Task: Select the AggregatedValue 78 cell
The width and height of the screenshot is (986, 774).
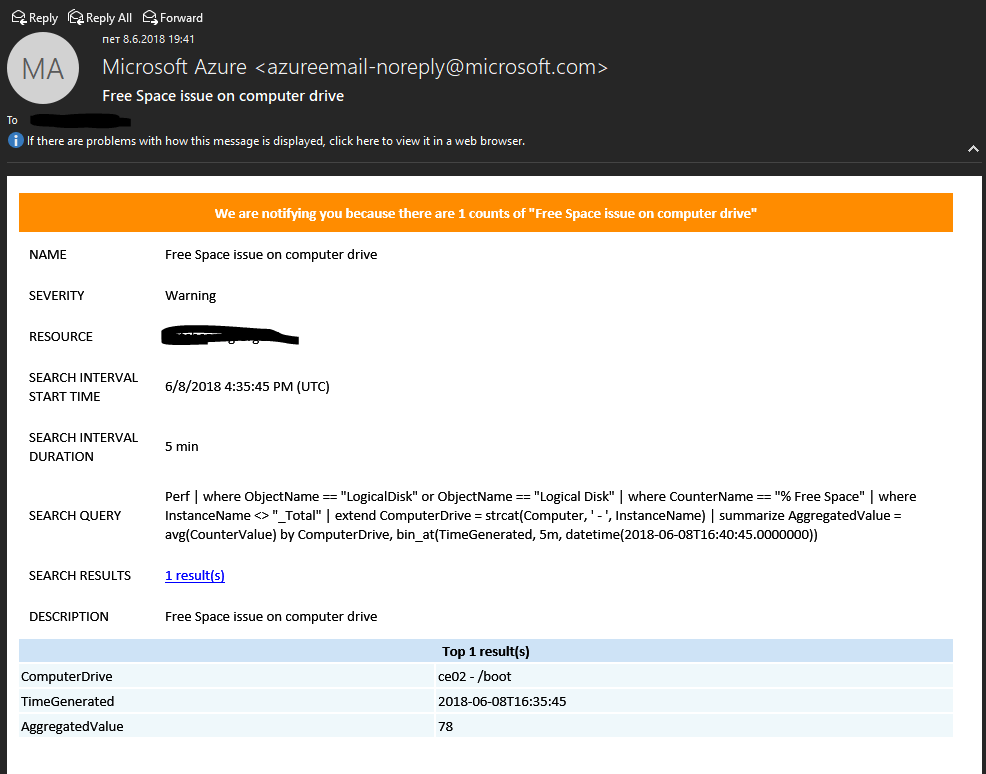Action: 446,726
